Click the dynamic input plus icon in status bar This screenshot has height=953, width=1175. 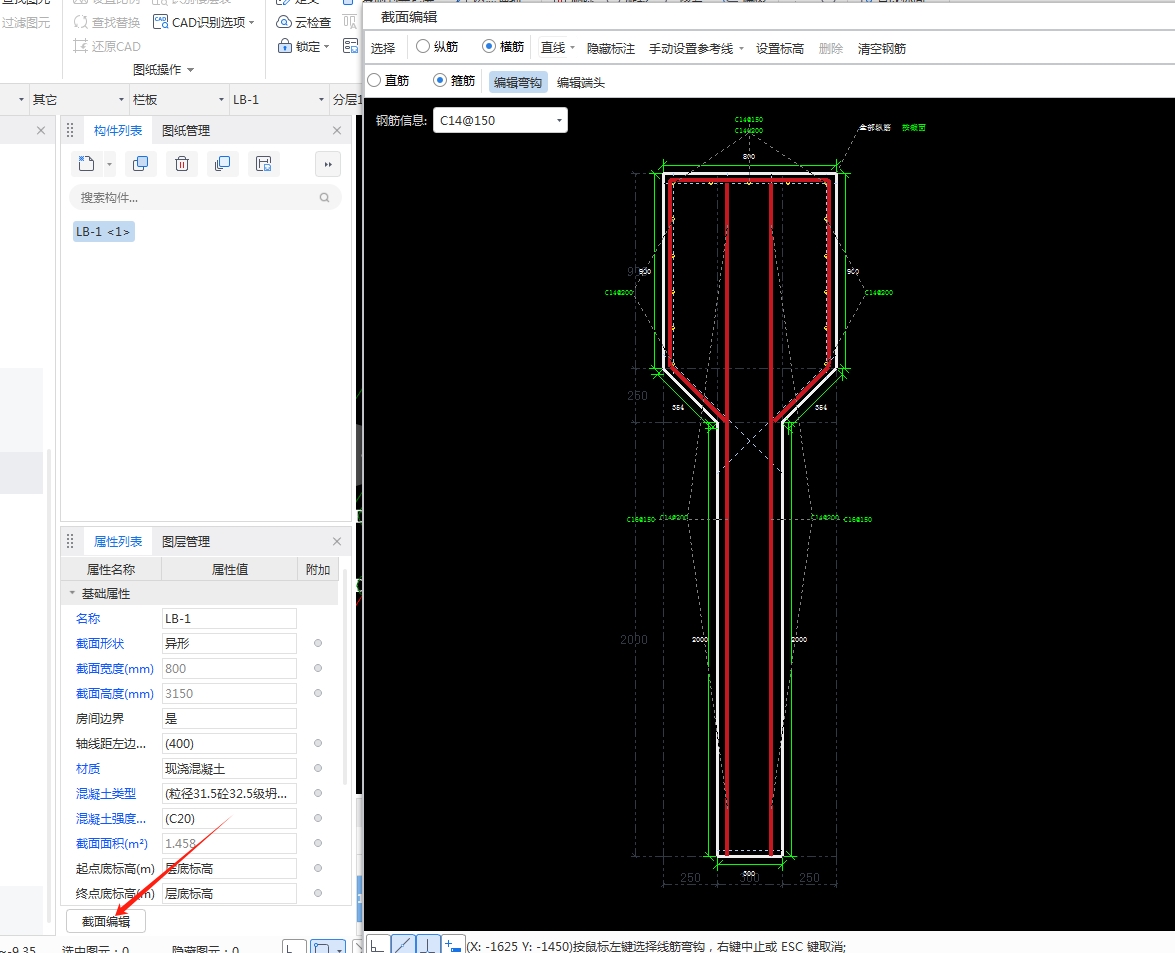point(452,946)
